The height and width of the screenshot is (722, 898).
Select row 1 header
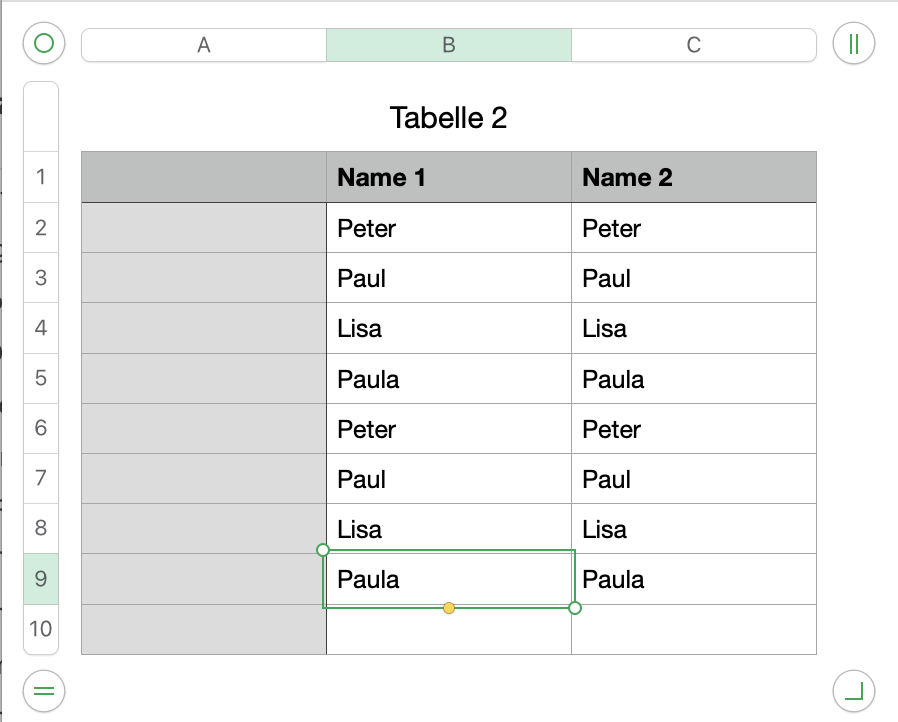[41, 177]
